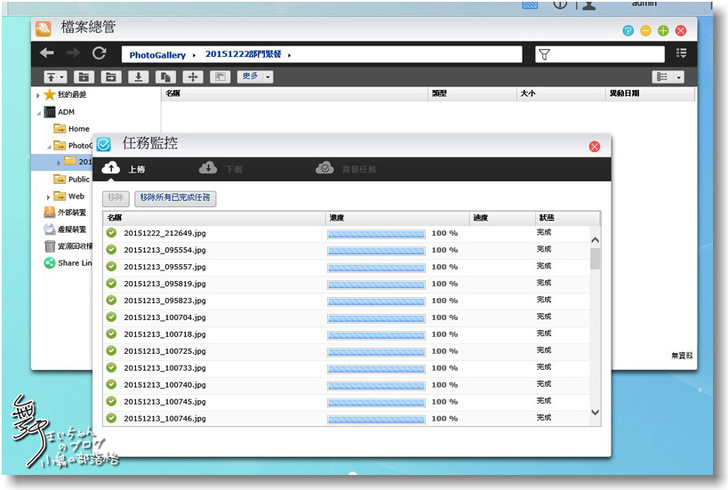The width and height of the screenshot is (728, 490).
Task: Click 移除所有已完成任務 button
Action: coord(175,199)
